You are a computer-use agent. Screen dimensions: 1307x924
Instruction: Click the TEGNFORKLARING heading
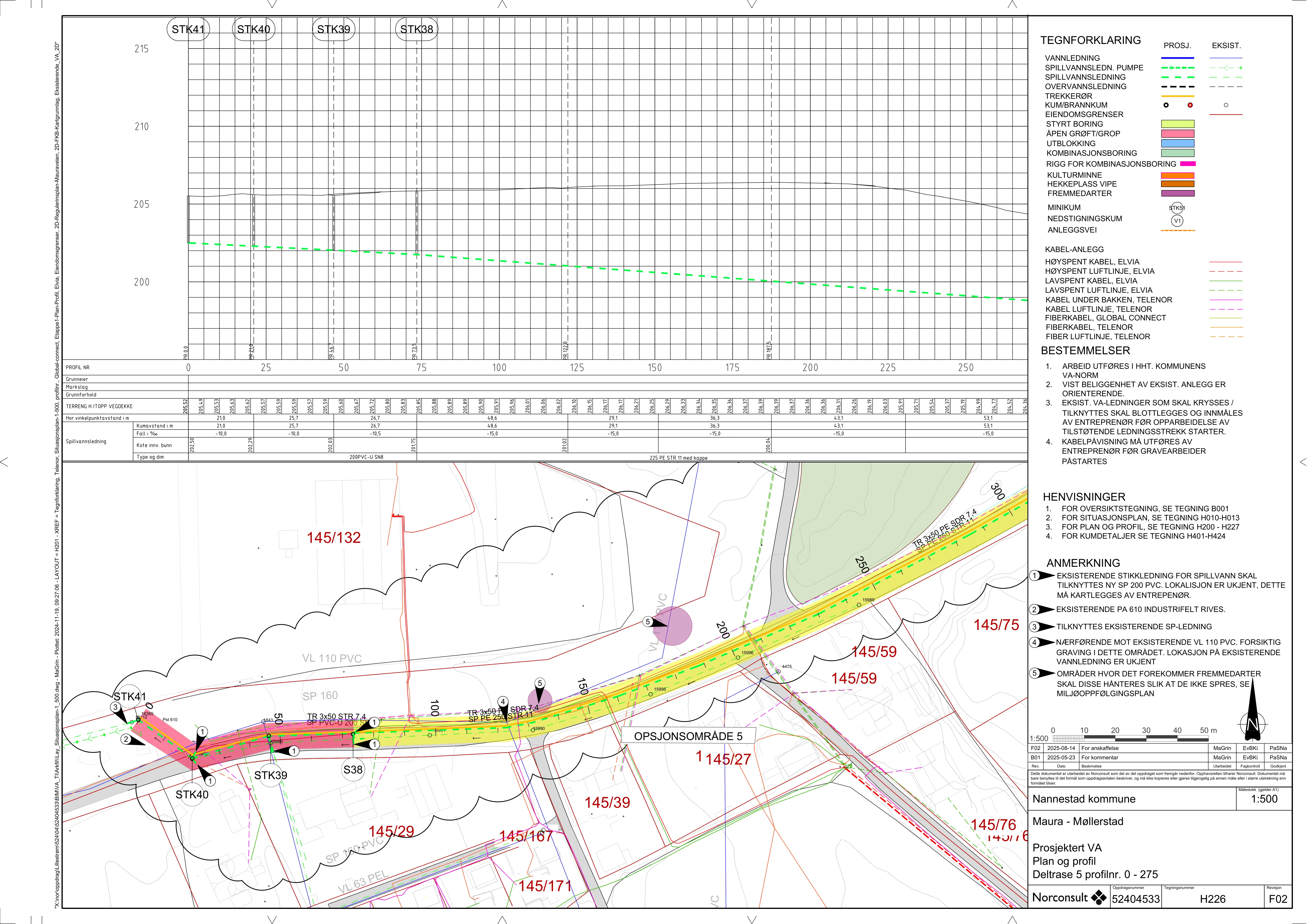tap(1091, 40)
